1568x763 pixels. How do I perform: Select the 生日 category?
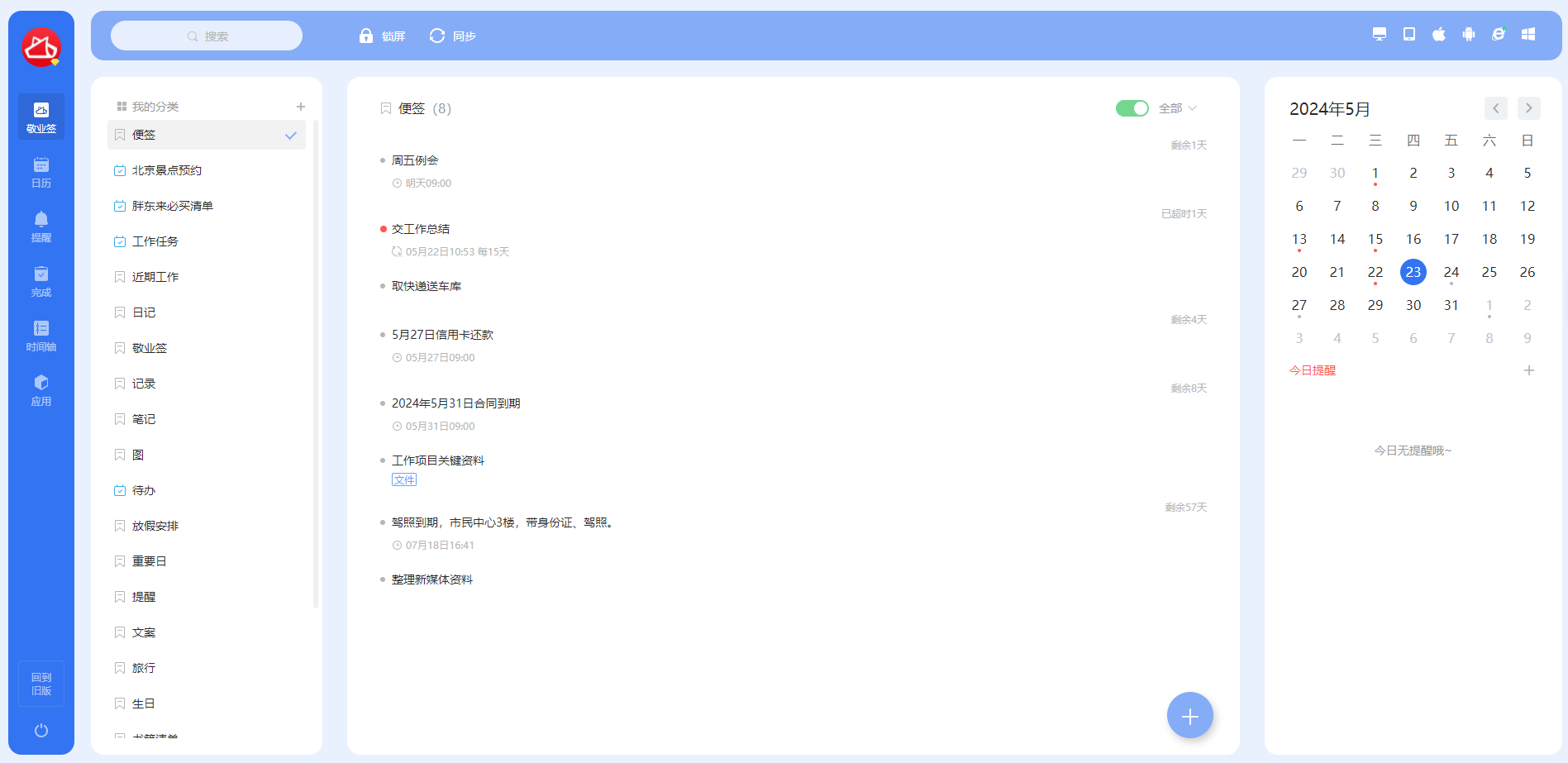pyautogui.click(x=207, y=703)
